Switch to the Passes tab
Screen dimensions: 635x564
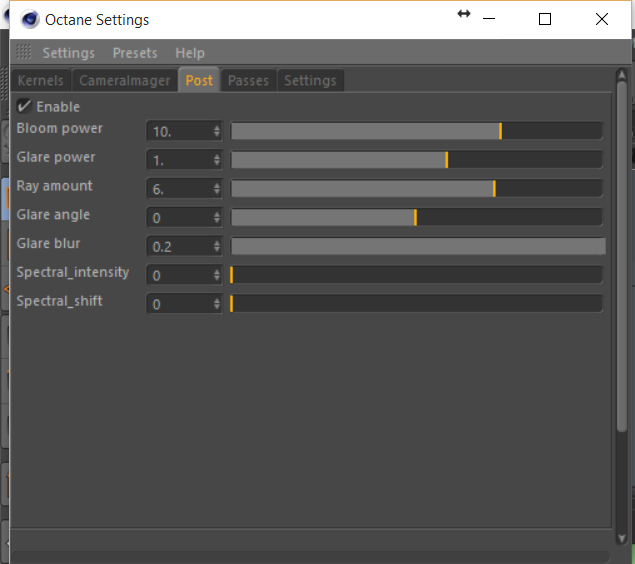(248, 81)
